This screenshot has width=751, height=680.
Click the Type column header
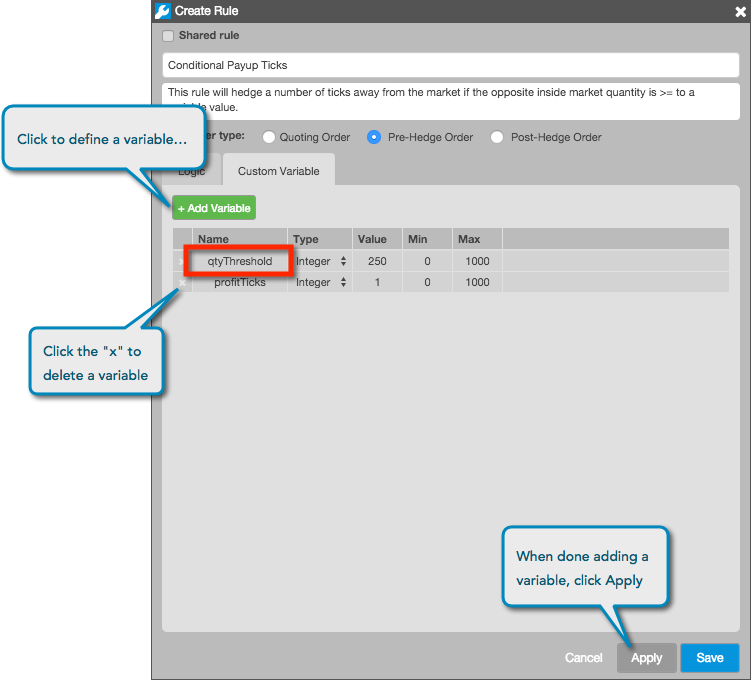tap(320, 239)
